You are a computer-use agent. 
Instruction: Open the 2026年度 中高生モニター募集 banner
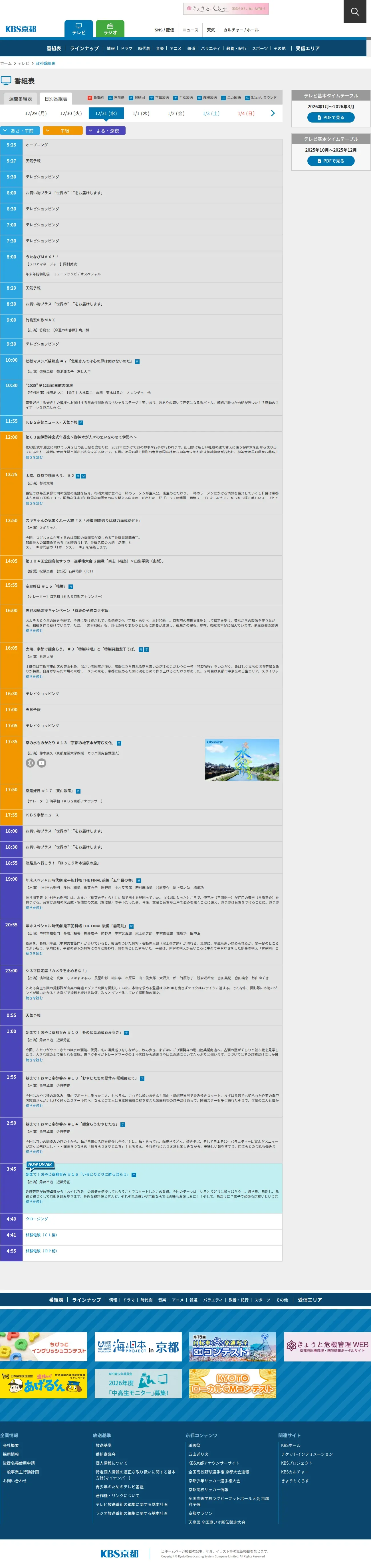[138, 1384]
